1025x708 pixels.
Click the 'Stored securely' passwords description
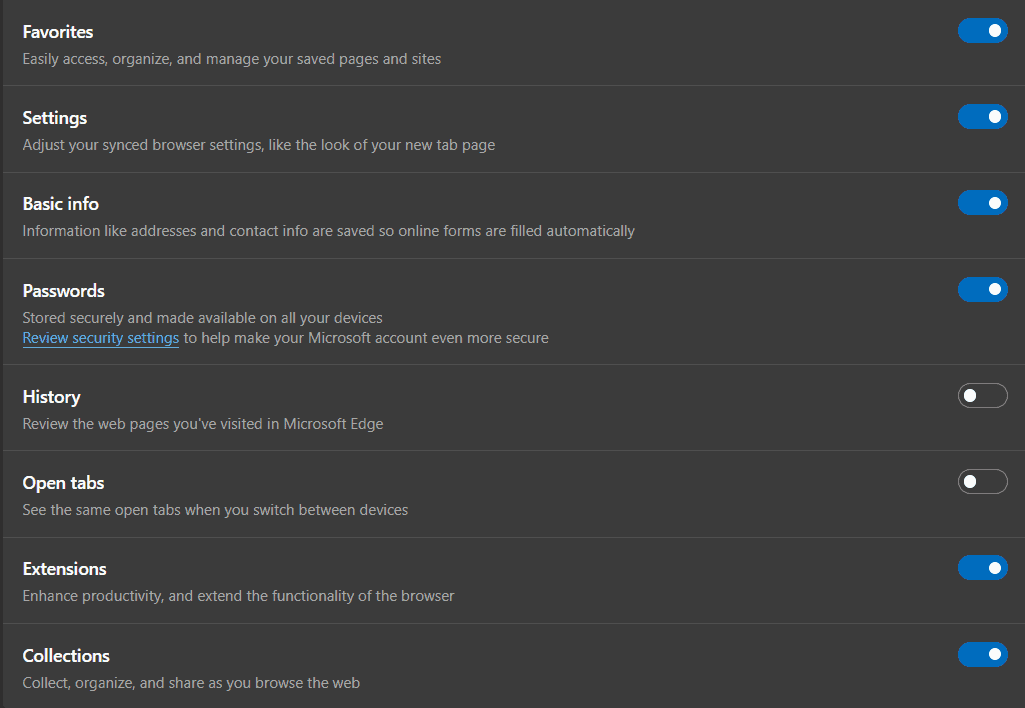pyautogui.click(x=203, y=318)
